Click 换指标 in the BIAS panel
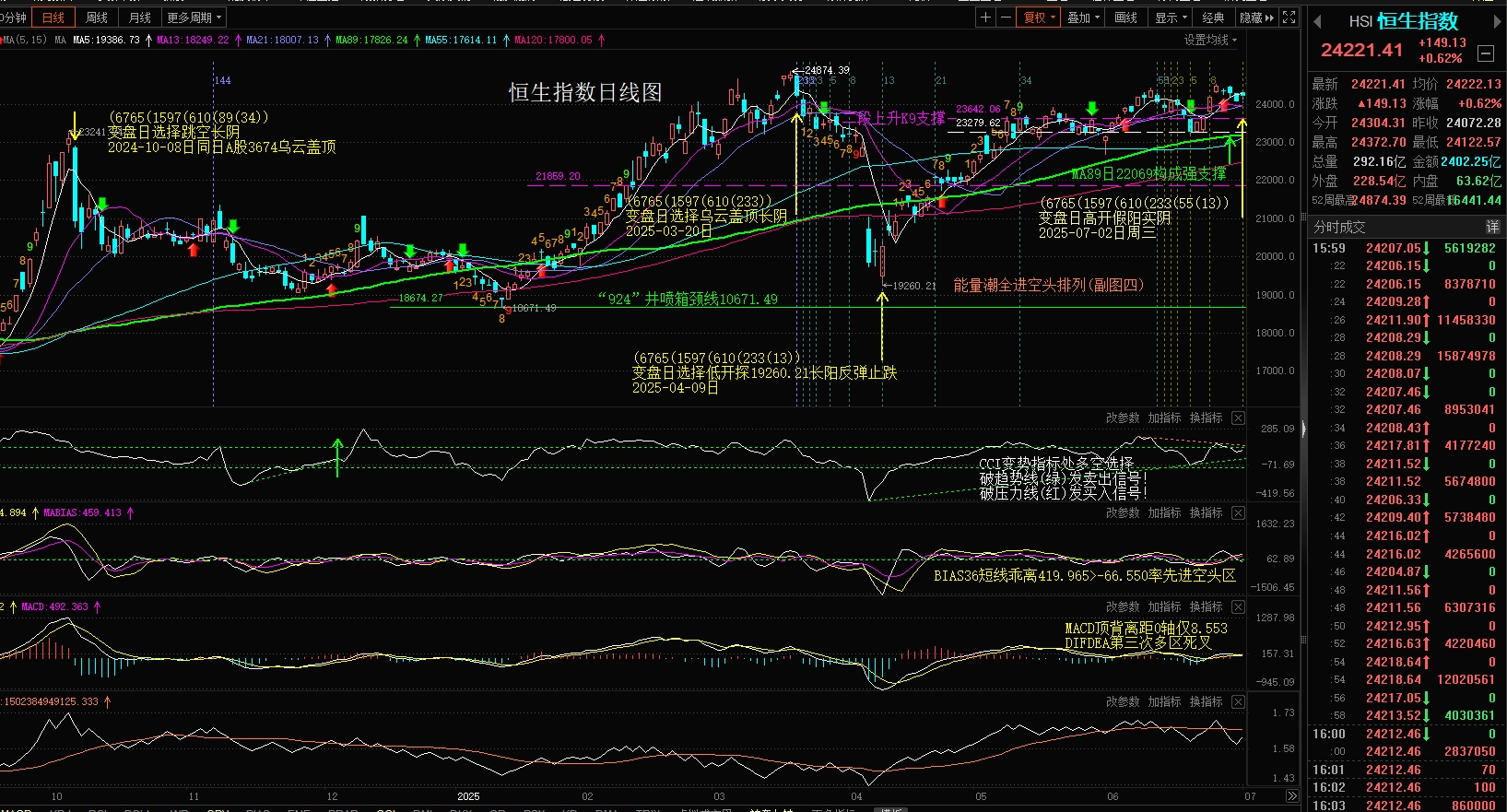The height and width of the screenshot is (812, 1507). pyautogui.click(x=1206, y=513)
